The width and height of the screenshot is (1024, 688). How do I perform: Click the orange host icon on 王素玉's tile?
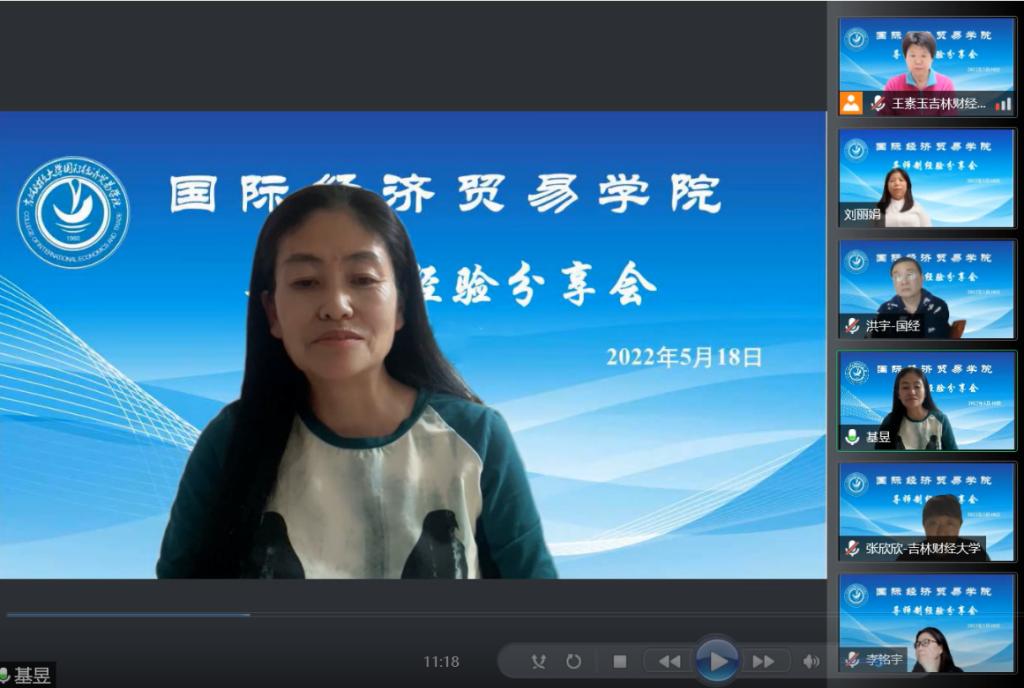(x=851, y=103)
